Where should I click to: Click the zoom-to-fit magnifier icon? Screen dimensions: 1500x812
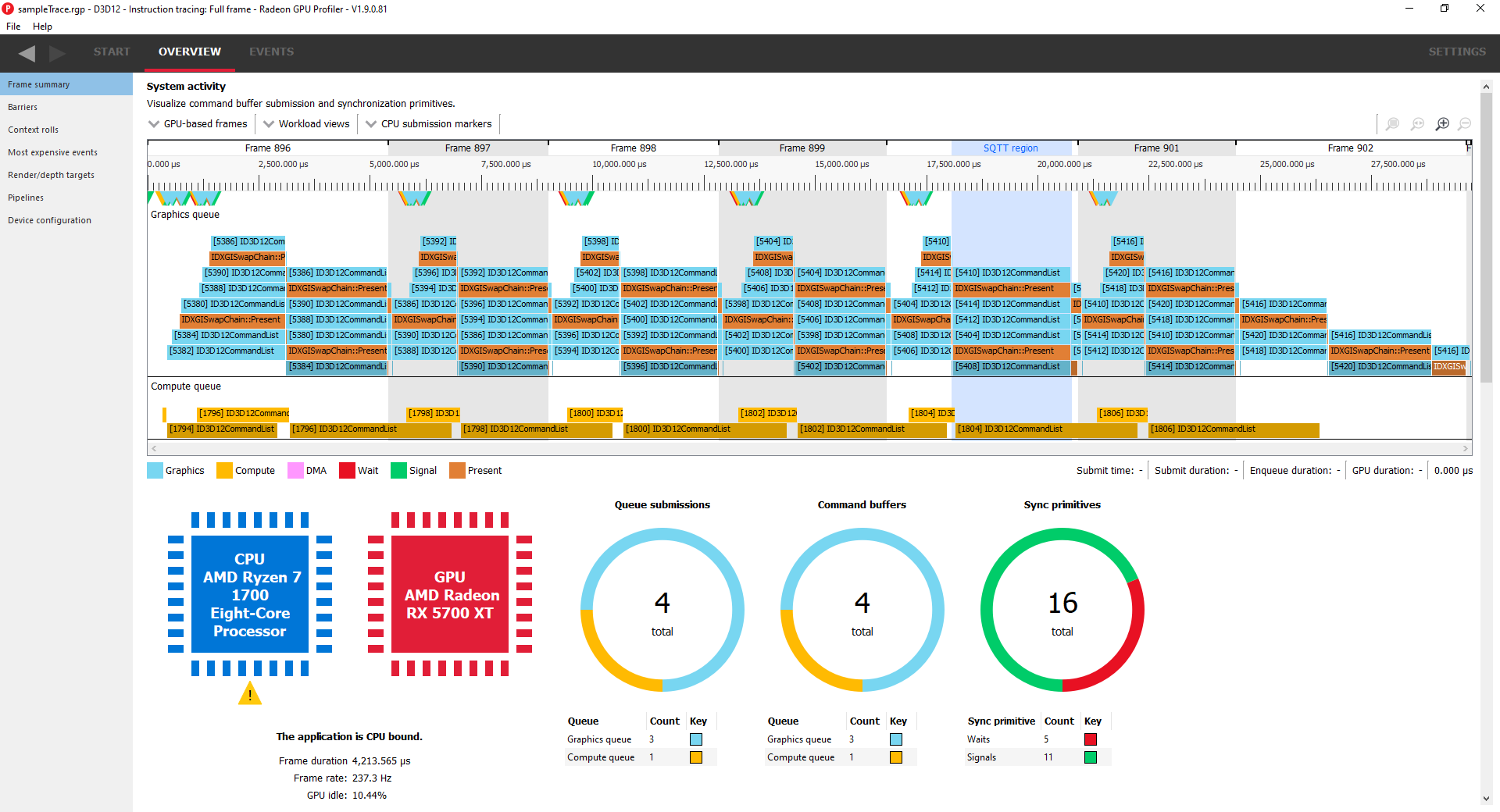(1417, 123)
